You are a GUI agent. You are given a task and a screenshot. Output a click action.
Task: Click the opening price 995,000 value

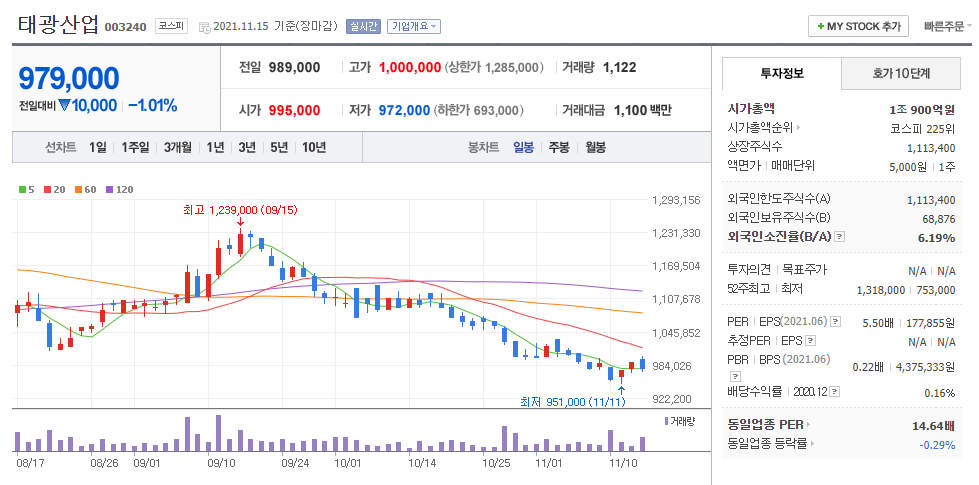click(294, 110)
